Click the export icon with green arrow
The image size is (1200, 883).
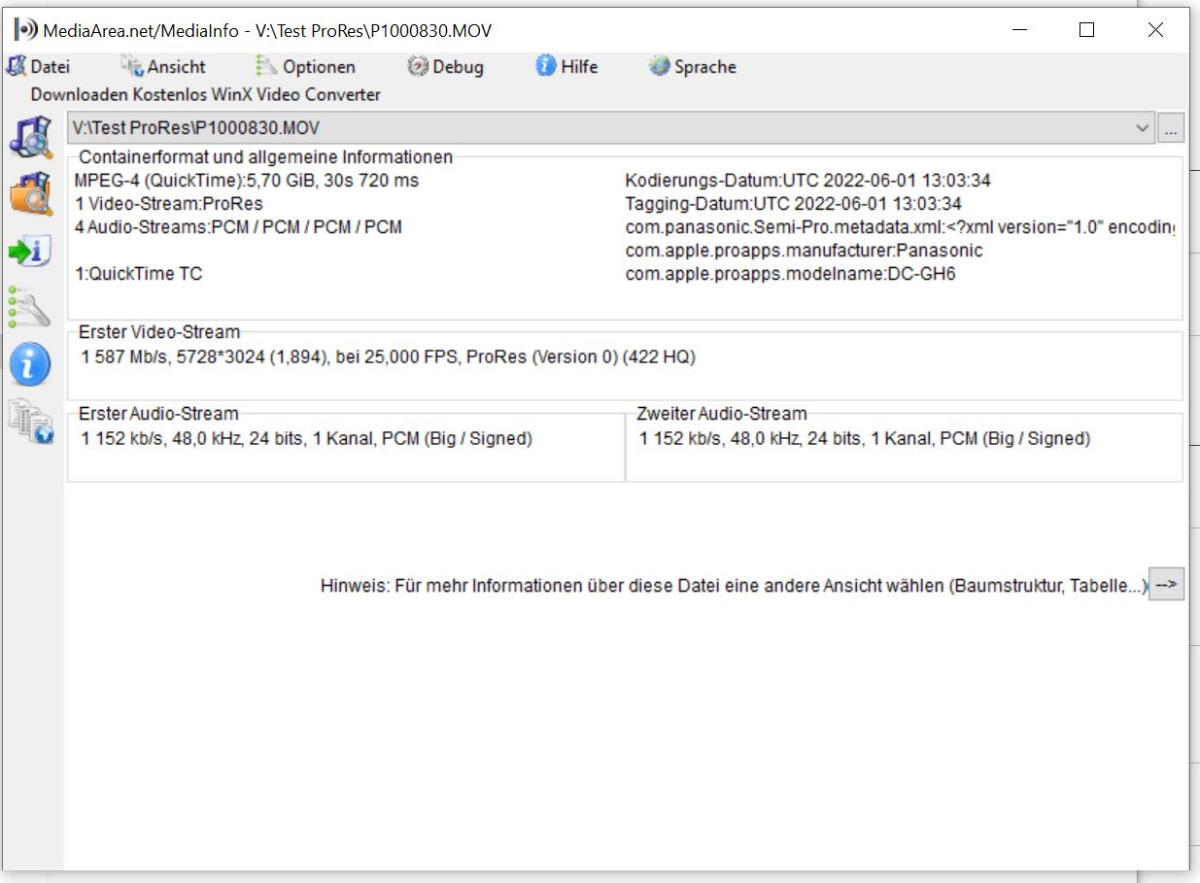tap(30, 251)
